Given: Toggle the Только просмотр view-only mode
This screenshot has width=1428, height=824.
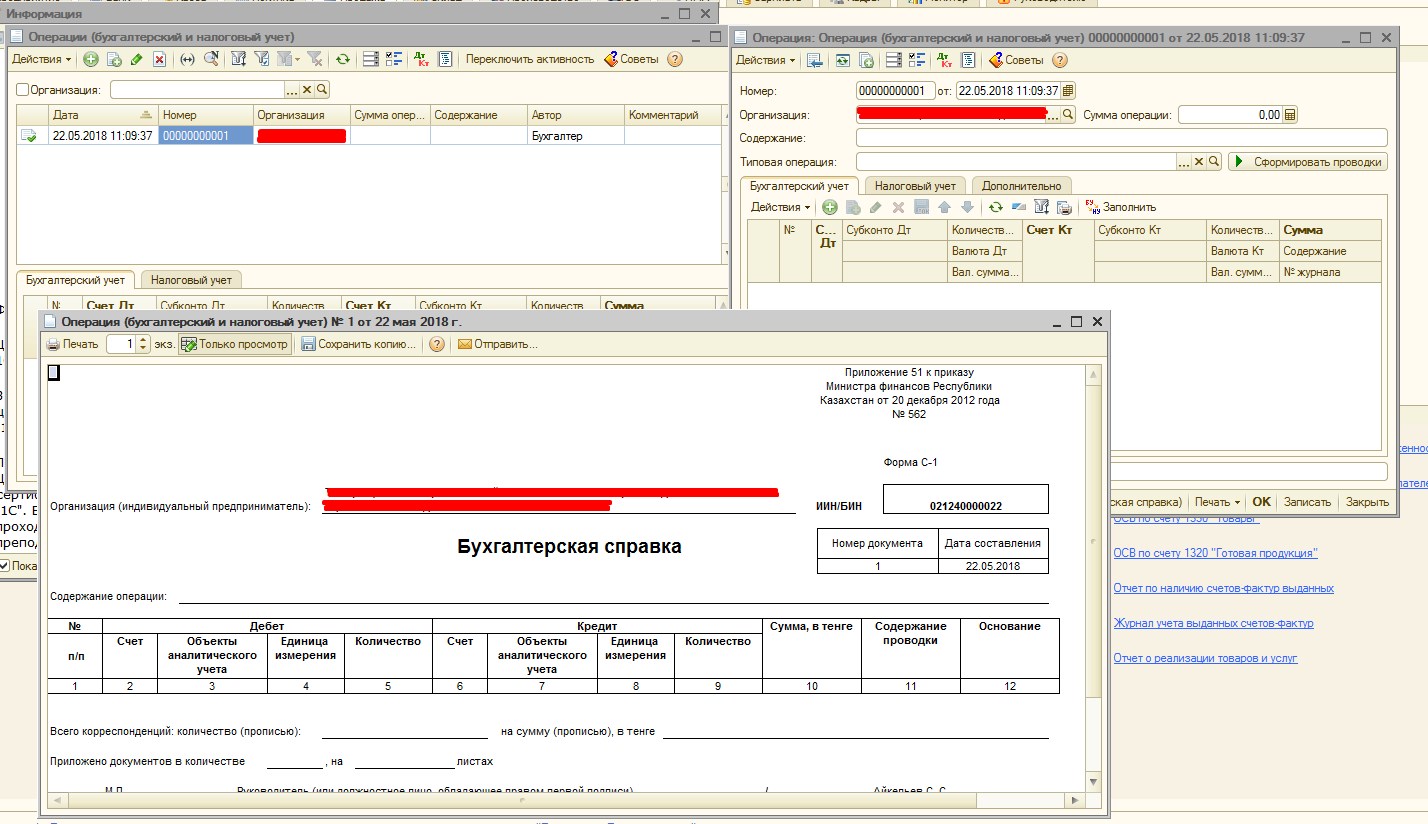Looking at the screenshot, I should point(234,344).
